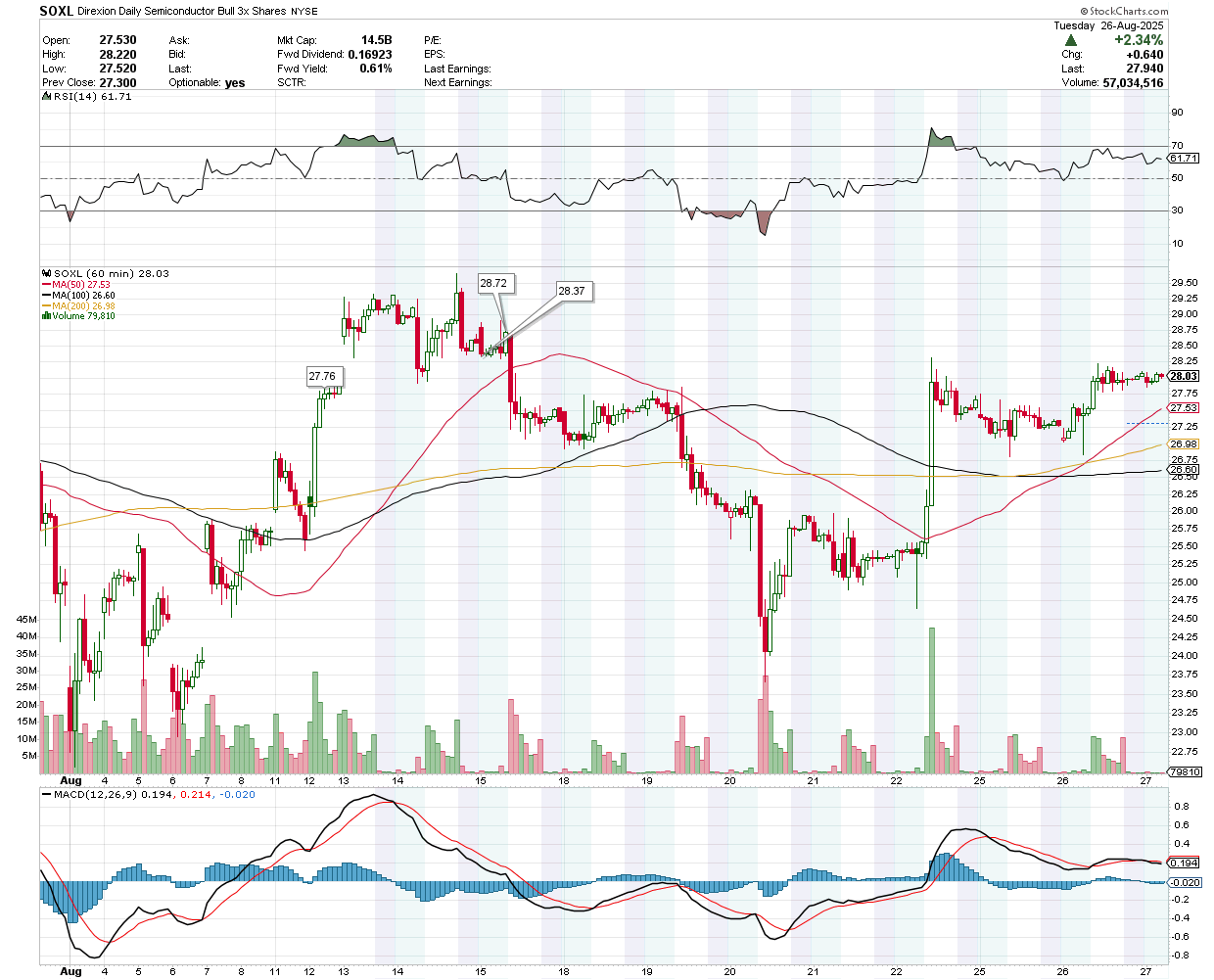Click the Chg value +0.640

click(x=1144, y=55)
